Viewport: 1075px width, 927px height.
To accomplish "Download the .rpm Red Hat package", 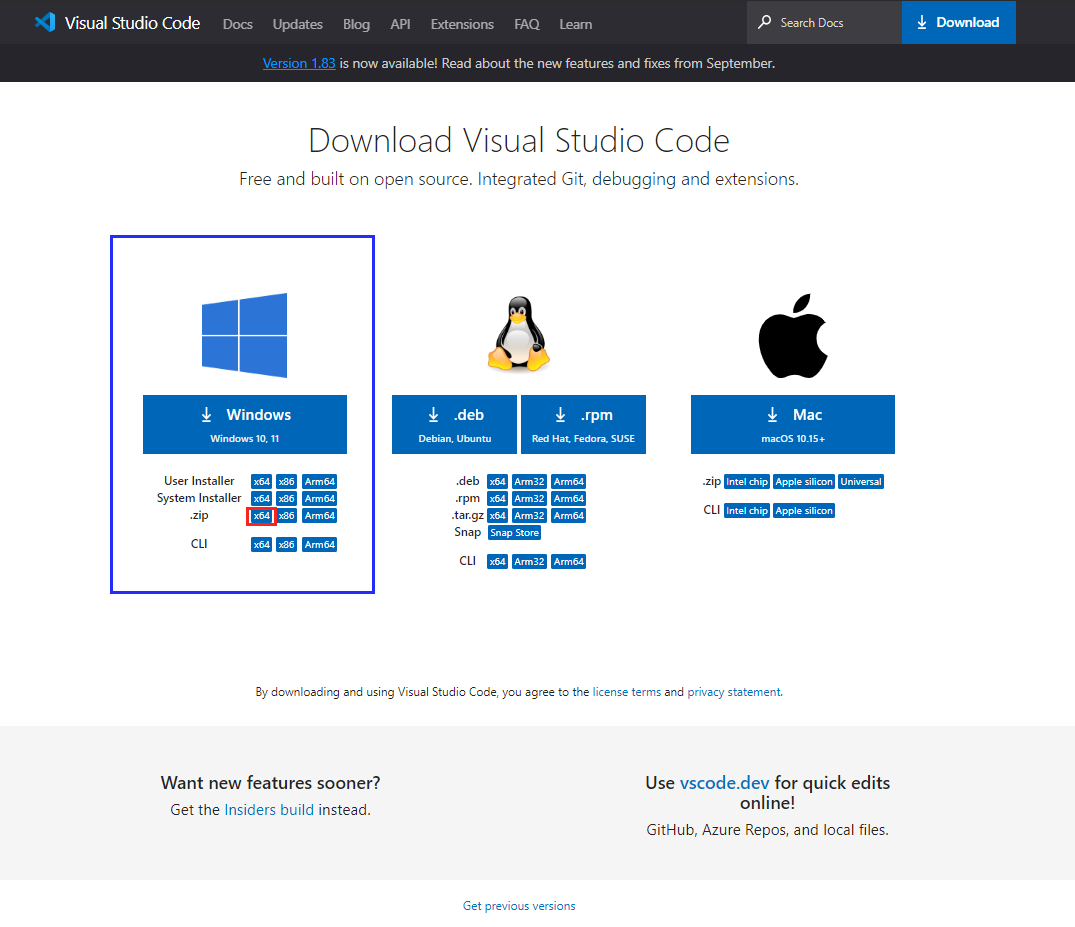I will (583, 424).
